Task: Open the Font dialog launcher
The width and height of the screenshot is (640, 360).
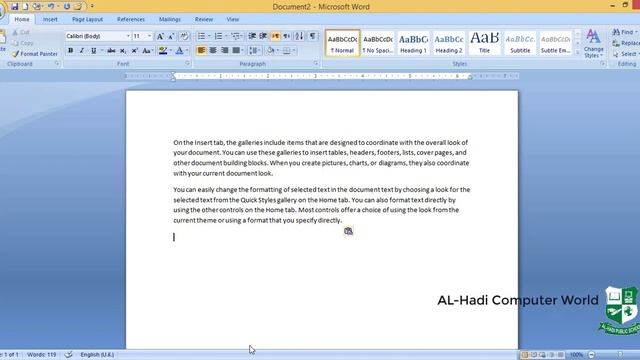Action: click(x=187, y=64)
